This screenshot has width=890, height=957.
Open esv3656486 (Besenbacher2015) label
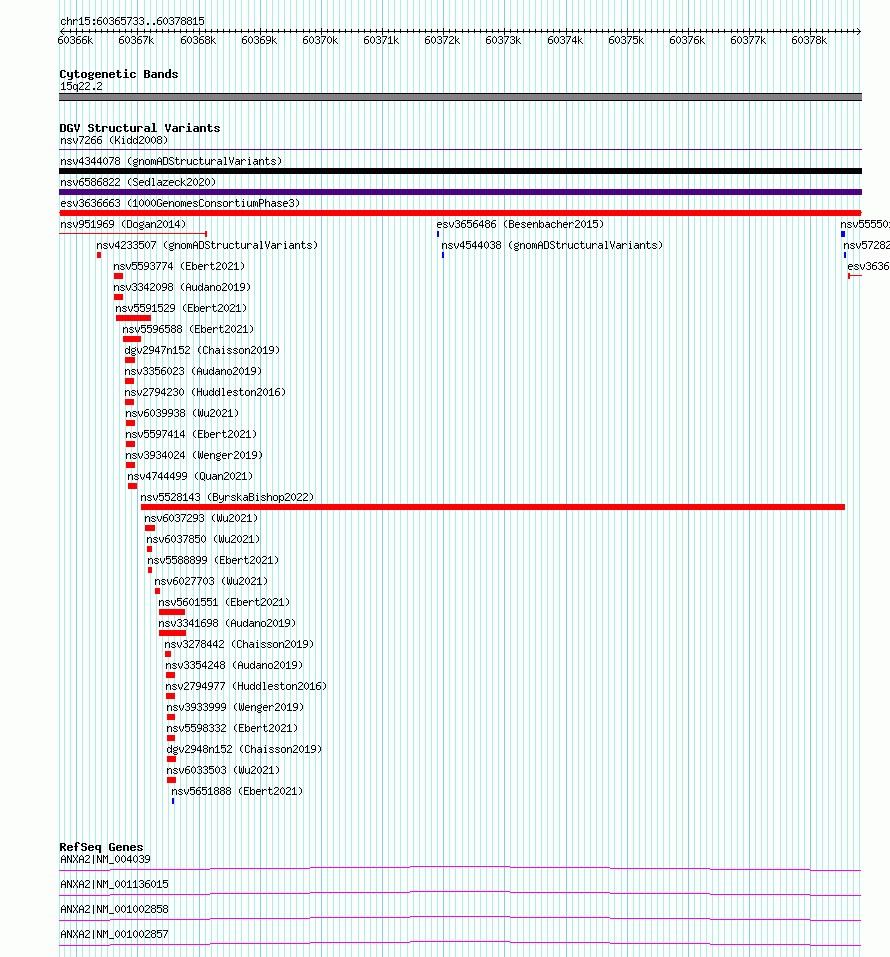coord(520,224)
